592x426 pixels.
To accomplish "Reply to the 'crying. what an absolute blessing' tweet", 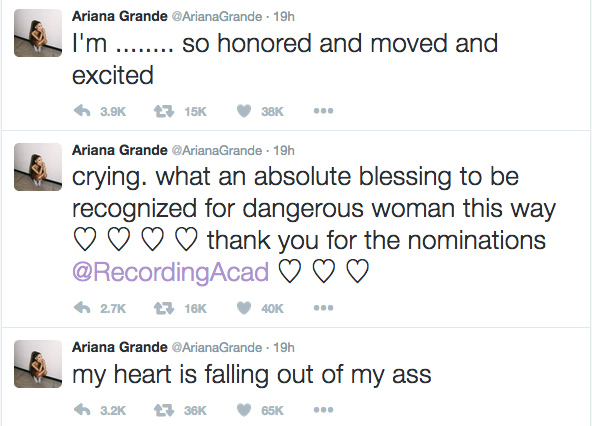I will click(x=82, y=308).
